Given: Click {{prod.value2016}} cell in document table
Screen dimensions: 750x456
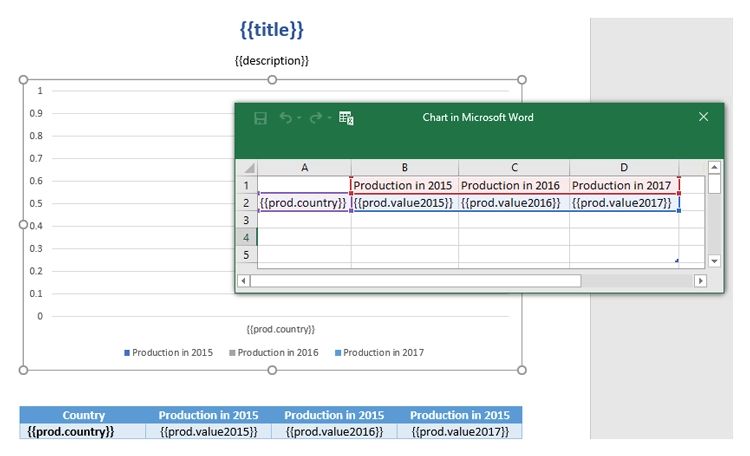Looking at the screenshot, I should click(x=334, y=432).
